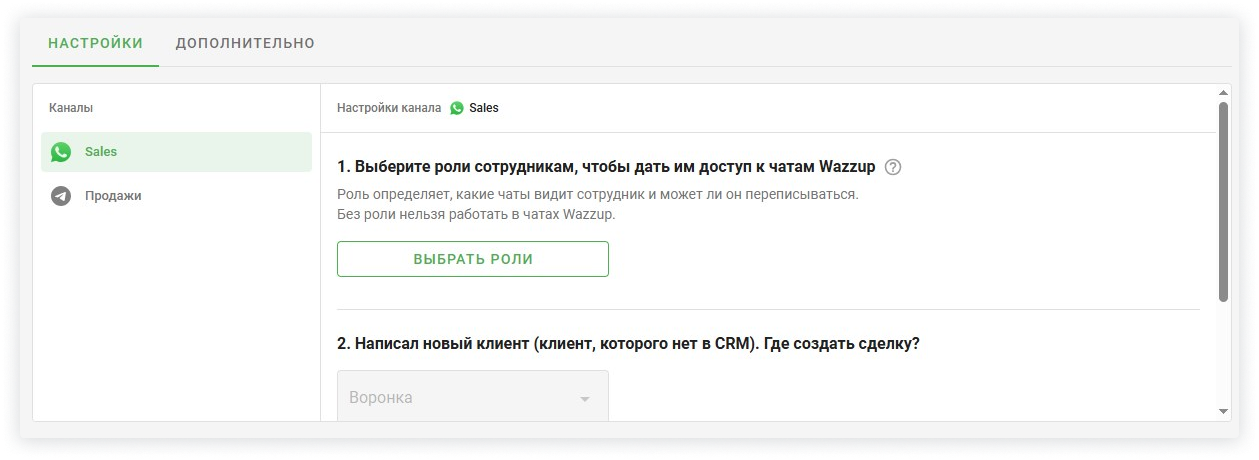Click the scrollbar down arrow
The width and height of the screenshot is (1259, 460).
coord(1223,411)
